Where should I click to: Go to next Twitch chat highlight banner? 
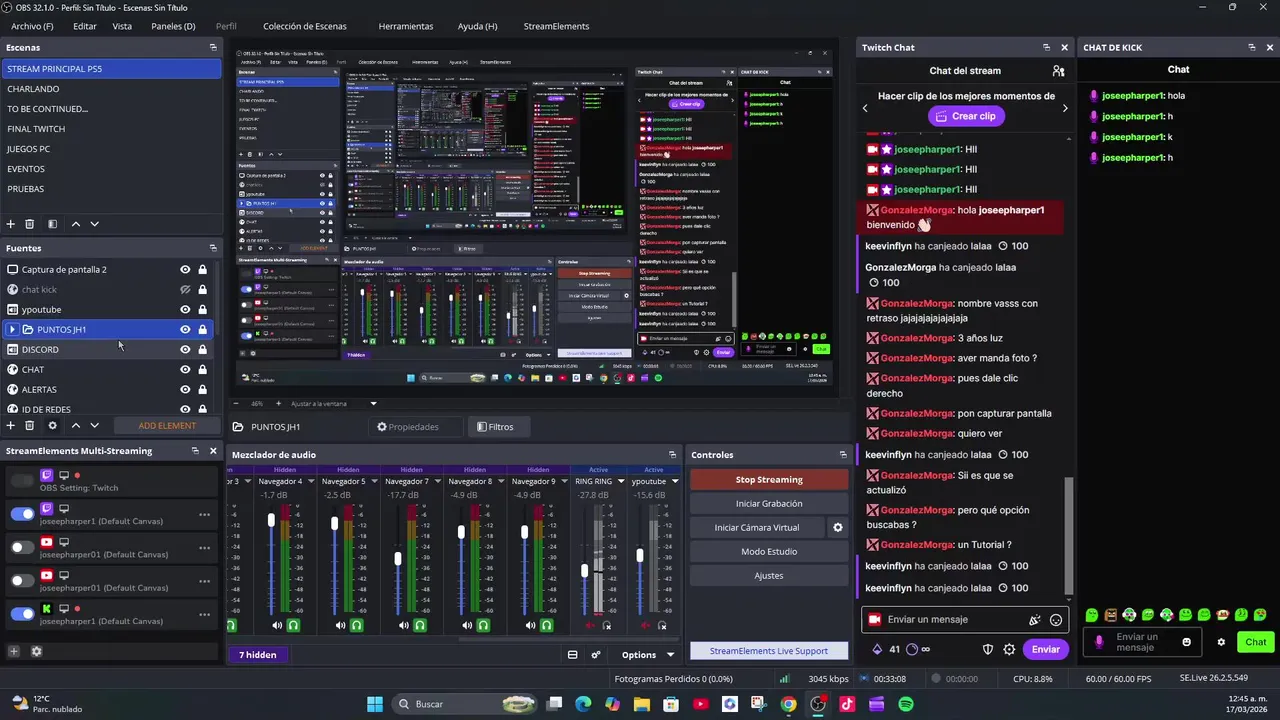click(1065, 108)
